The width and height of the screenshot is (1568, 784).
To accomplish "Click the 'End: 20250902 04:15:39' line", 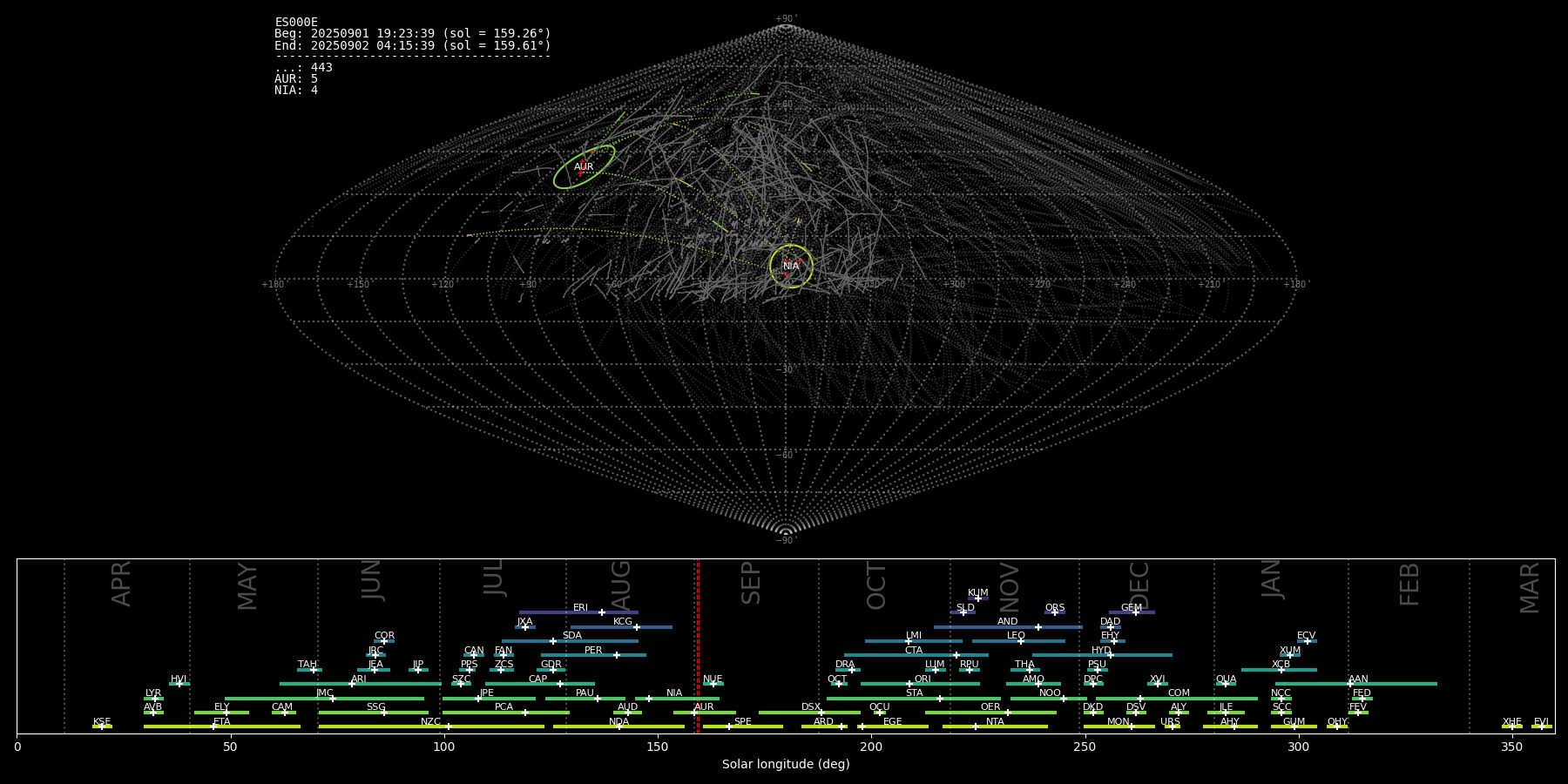I will click(x=413, y=45).
